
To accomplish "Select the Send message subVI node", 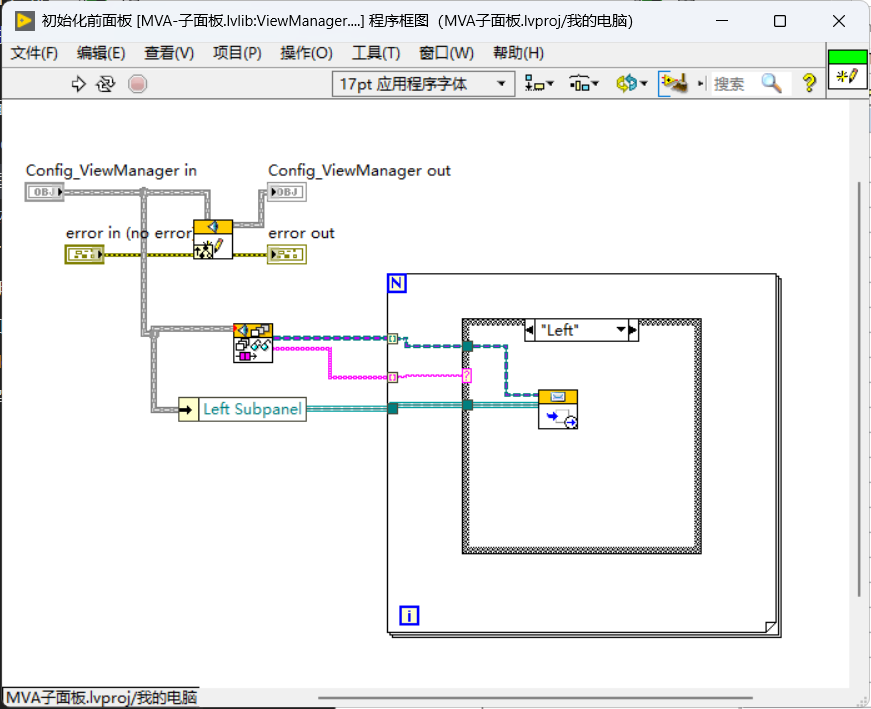I will (558, 409).
